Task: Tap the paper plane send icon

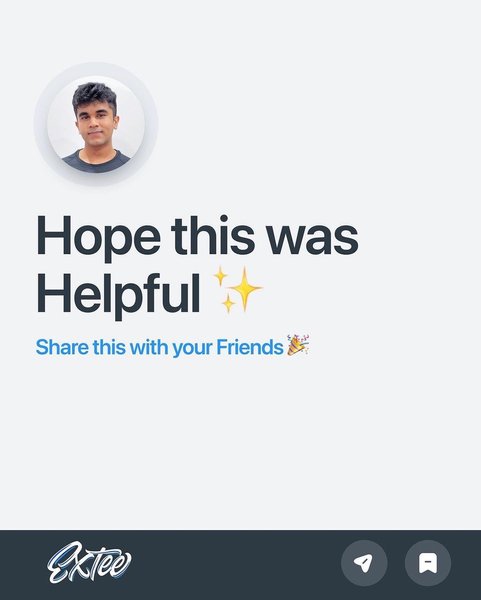Action: pyautogui.click(x=364, y=563)
